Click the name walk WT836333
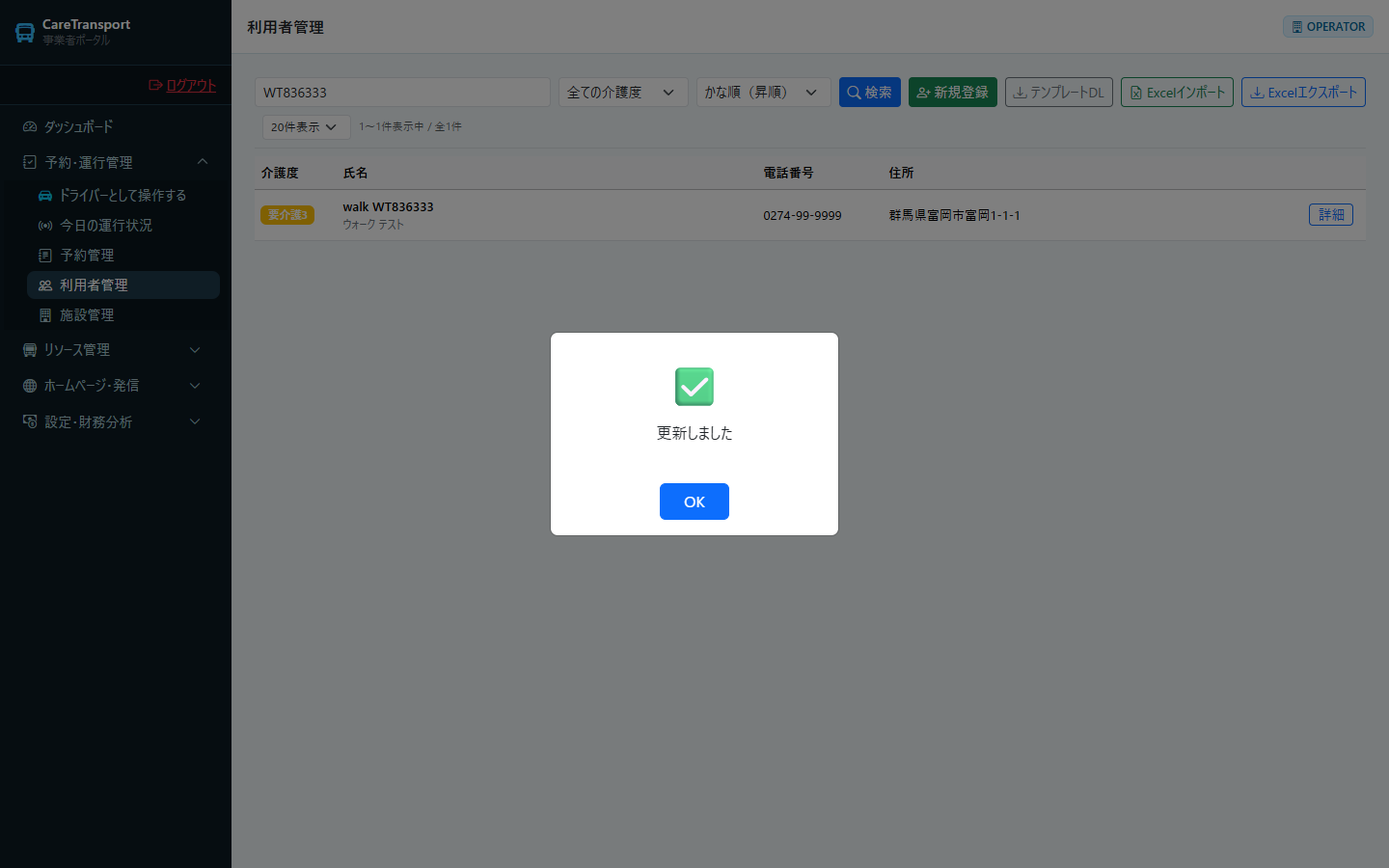 pos(388,206)
